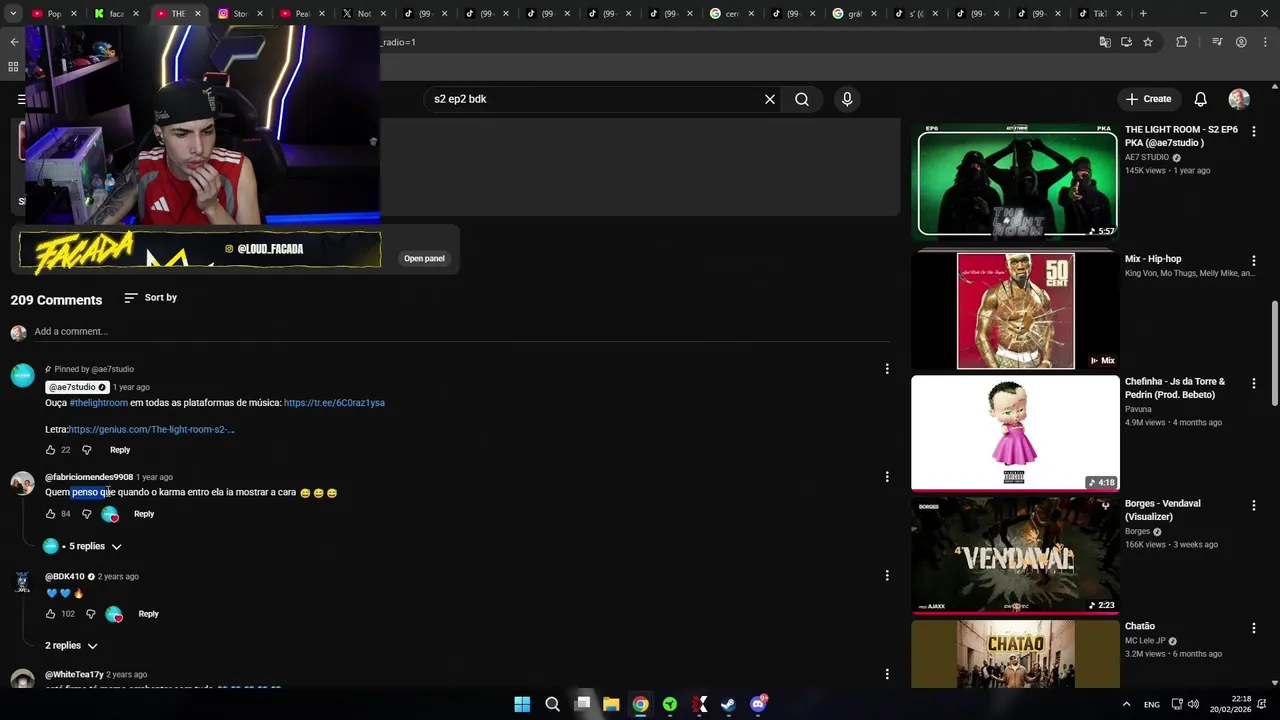Open options for Chatão video
Screen dimensions: 1280x720
tap(1253, 628)
